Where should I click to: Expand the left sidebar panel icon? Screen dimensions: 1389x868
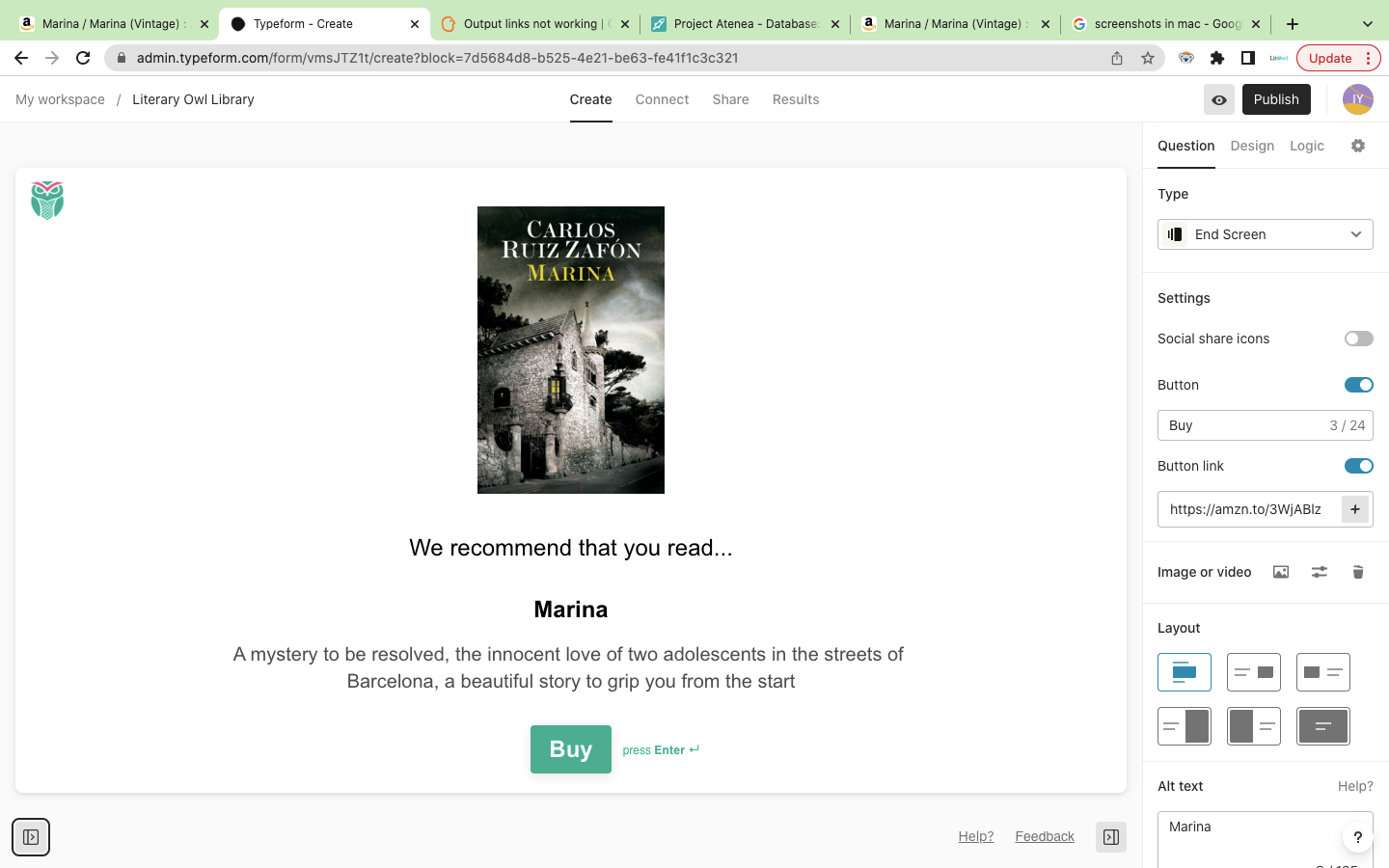pos(31,837)
